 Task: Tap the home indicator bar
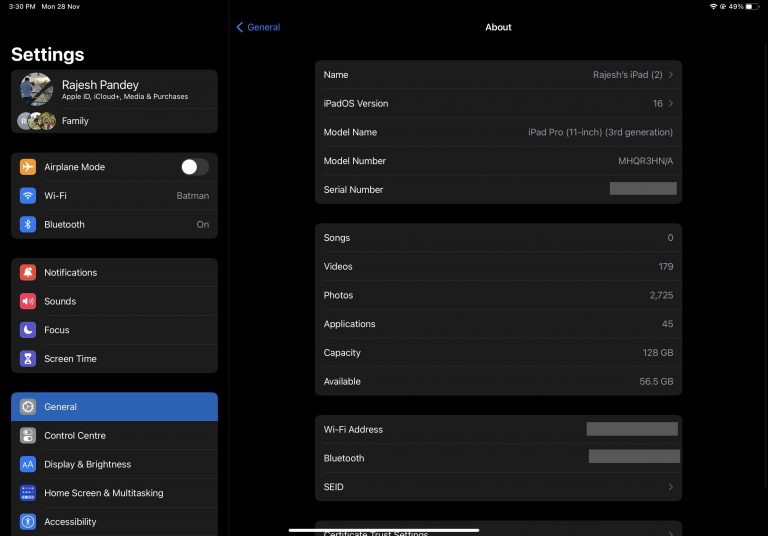click(x=384, y=530)
